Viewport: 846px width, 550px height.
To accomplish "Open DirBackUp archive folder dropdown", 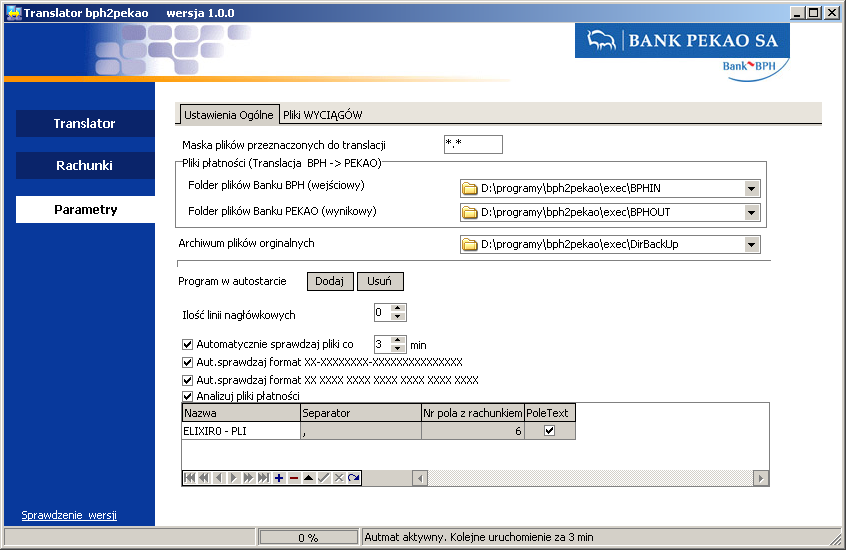I will click(x=751, y=245).
